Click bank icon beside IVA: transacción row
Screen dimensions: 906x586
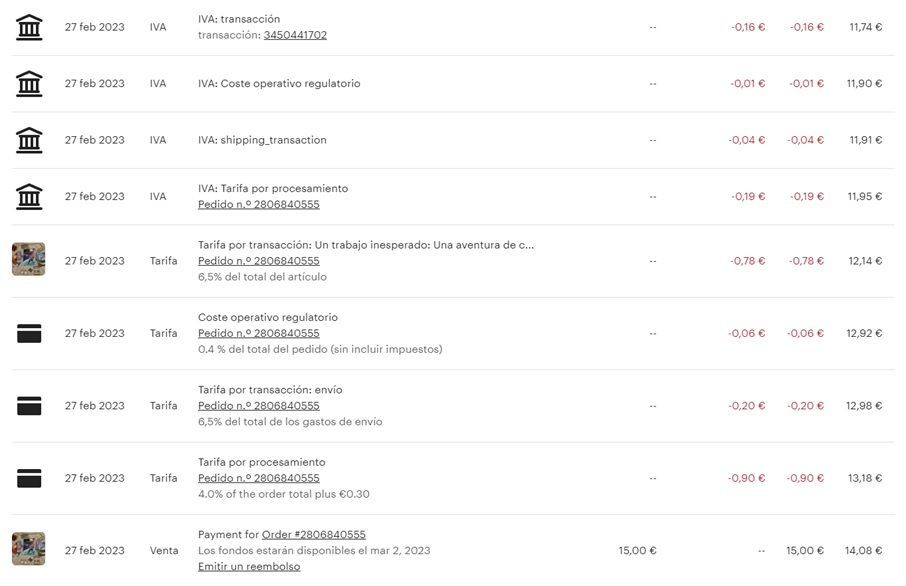coord(29,27)
